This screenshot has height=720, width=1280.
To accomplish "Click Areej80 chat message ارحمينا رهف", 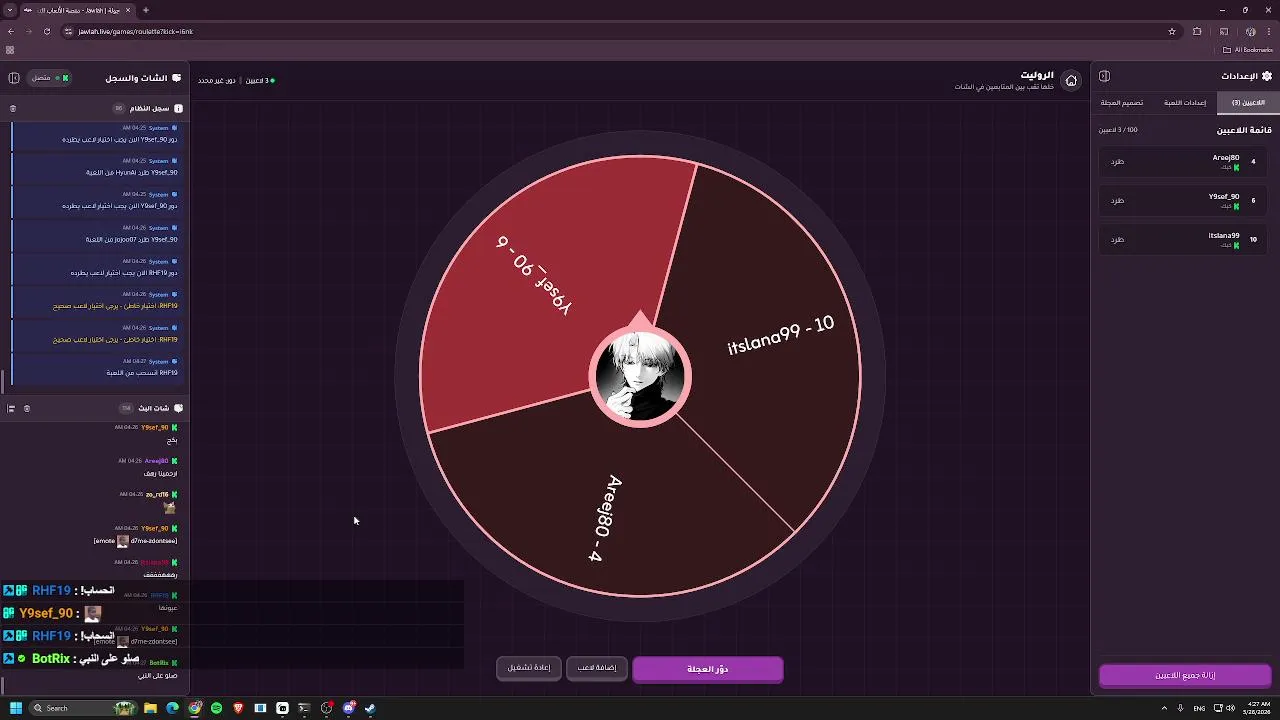I will point(160,473).
